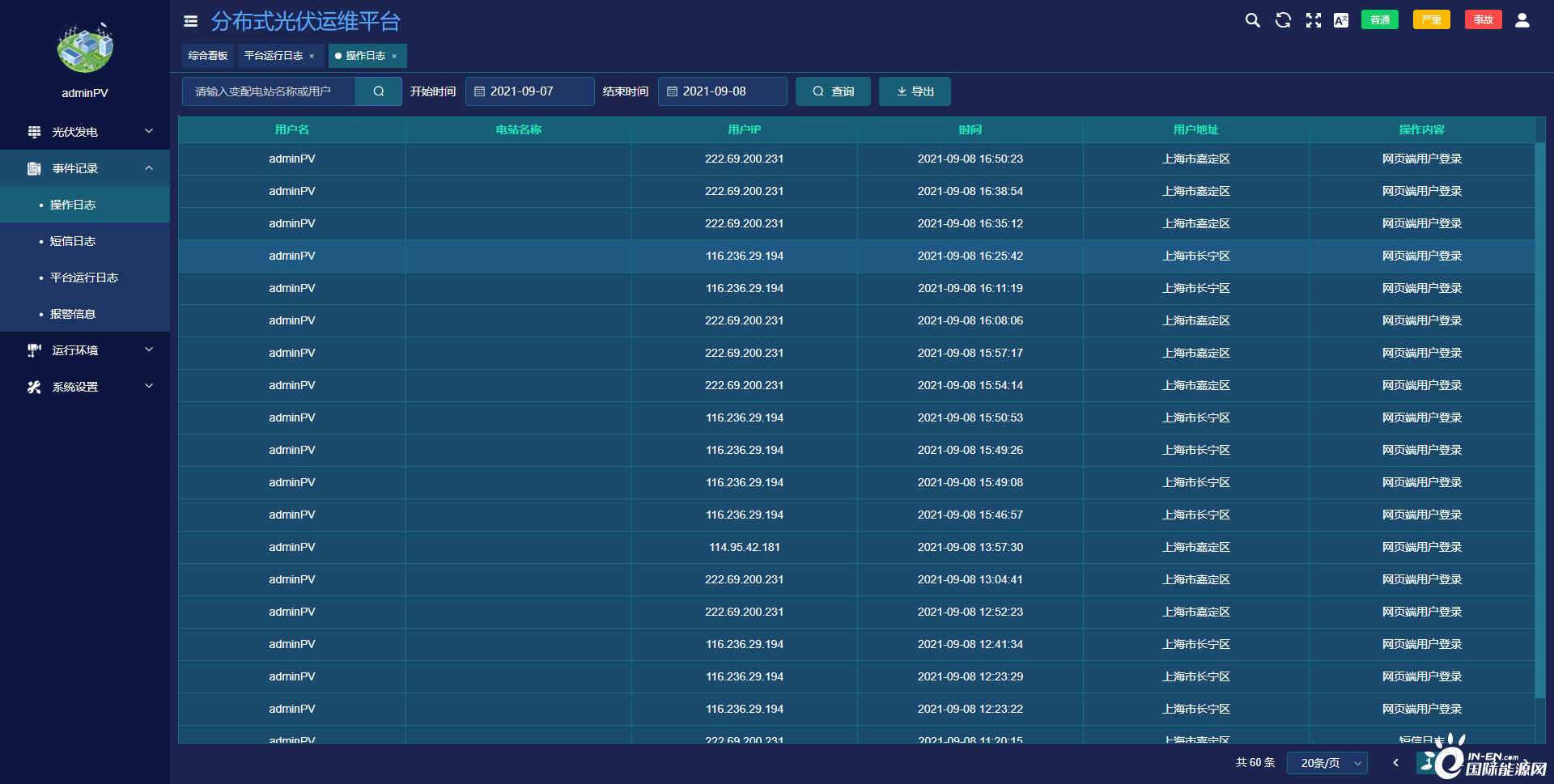1554x784 pixels.
Task: Click the refresh icon in header
Action: click(1283, 20)
